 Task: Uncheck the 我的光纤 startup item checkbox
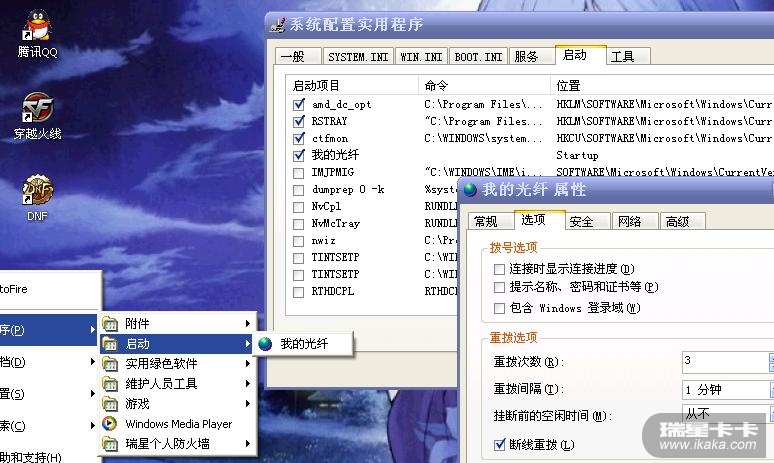299,155
